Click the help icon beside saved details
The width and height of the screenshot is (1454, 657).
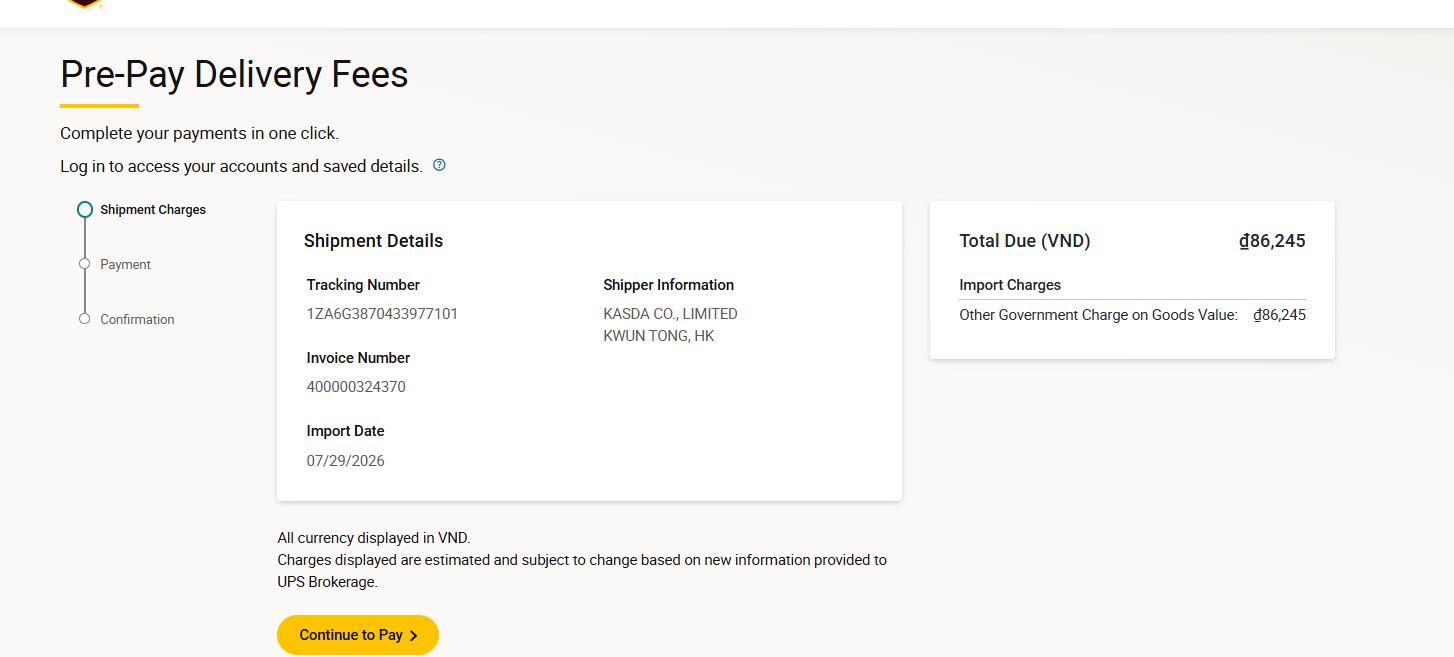[439, 165]
